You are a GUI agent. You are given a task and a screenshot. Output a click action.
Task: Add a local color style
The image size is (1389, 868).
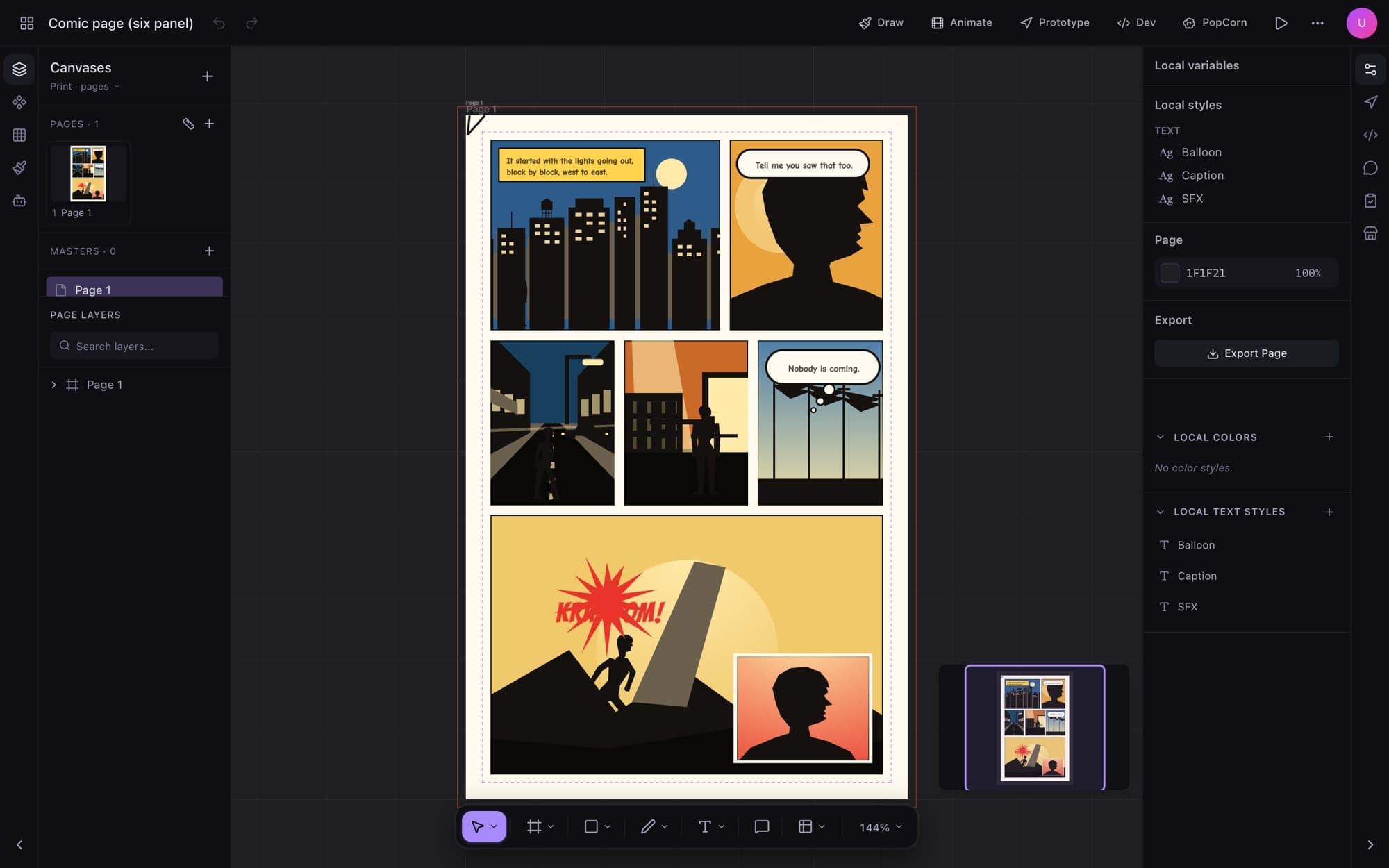(1329, 437)
